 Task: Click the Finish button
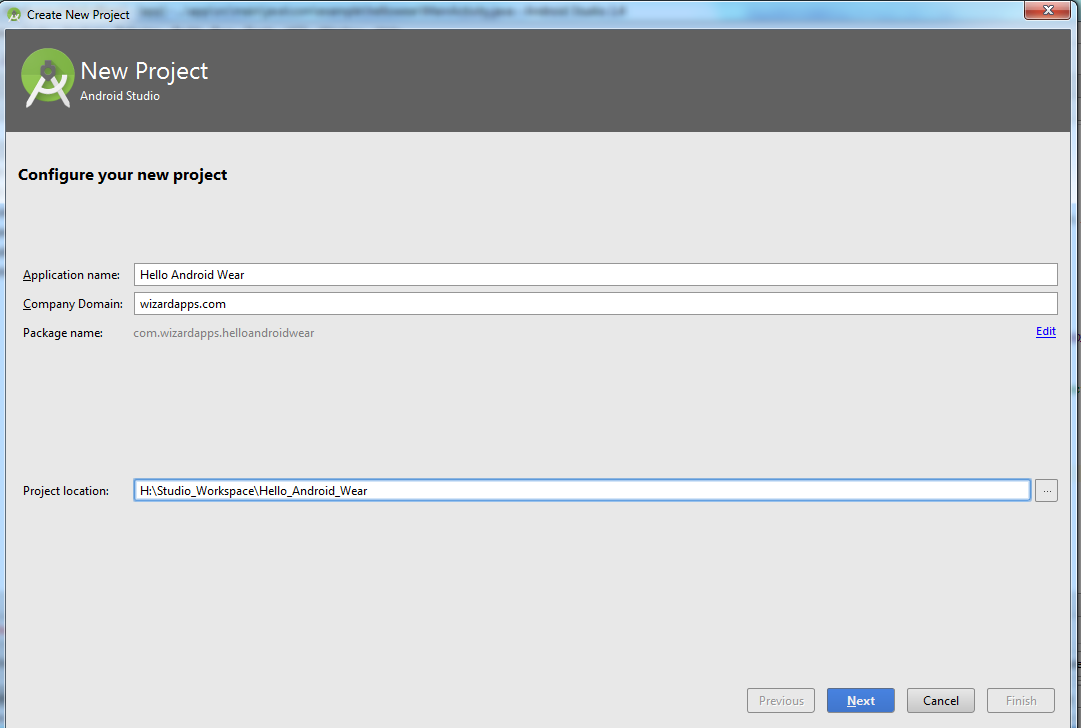1020,700
